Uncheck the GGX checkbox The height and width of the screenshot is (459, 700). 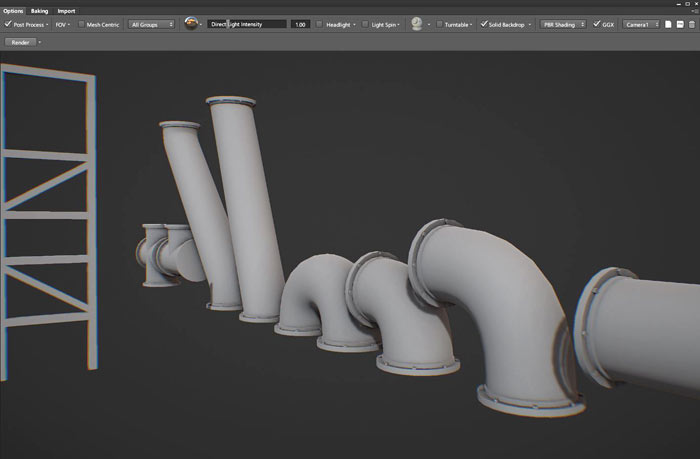[x=597, y=23]
